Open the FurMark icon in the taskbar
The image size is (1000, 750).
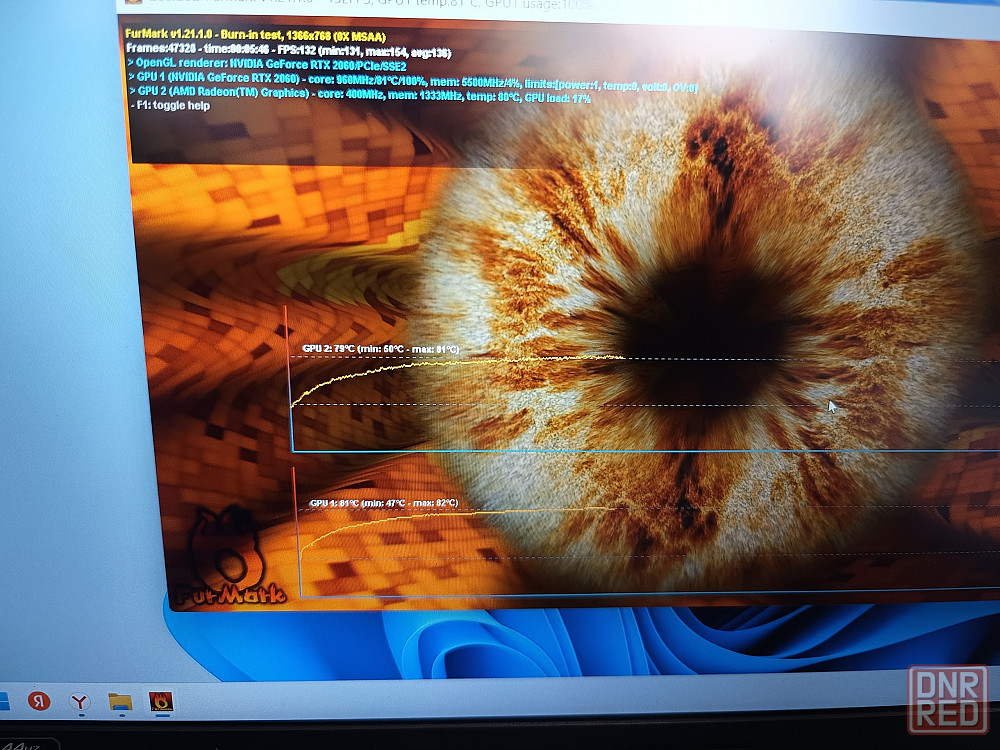click(x=161, y=702)
